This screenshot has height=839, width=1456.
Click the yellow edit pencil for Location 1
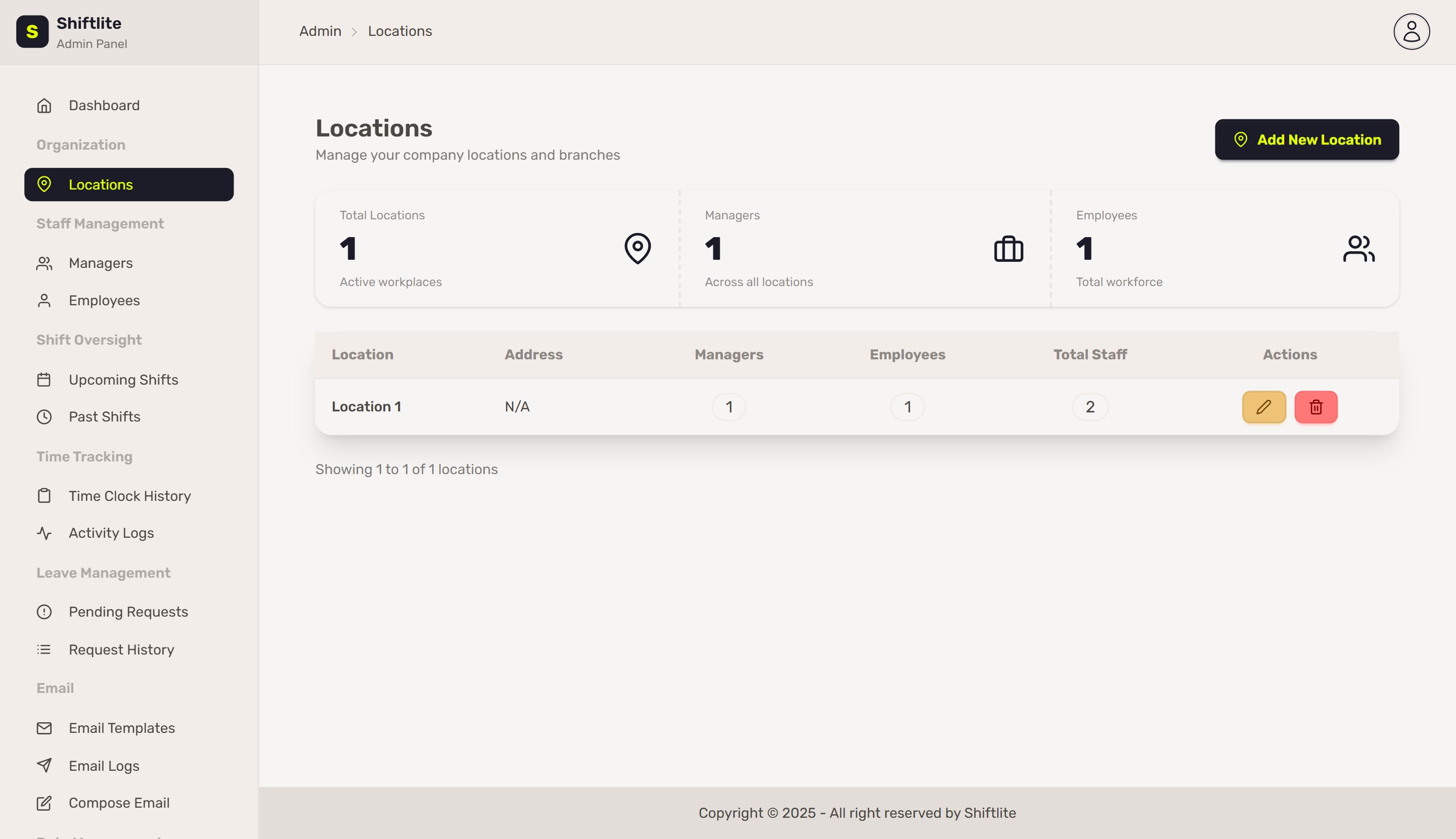(x=1263, y=407)
